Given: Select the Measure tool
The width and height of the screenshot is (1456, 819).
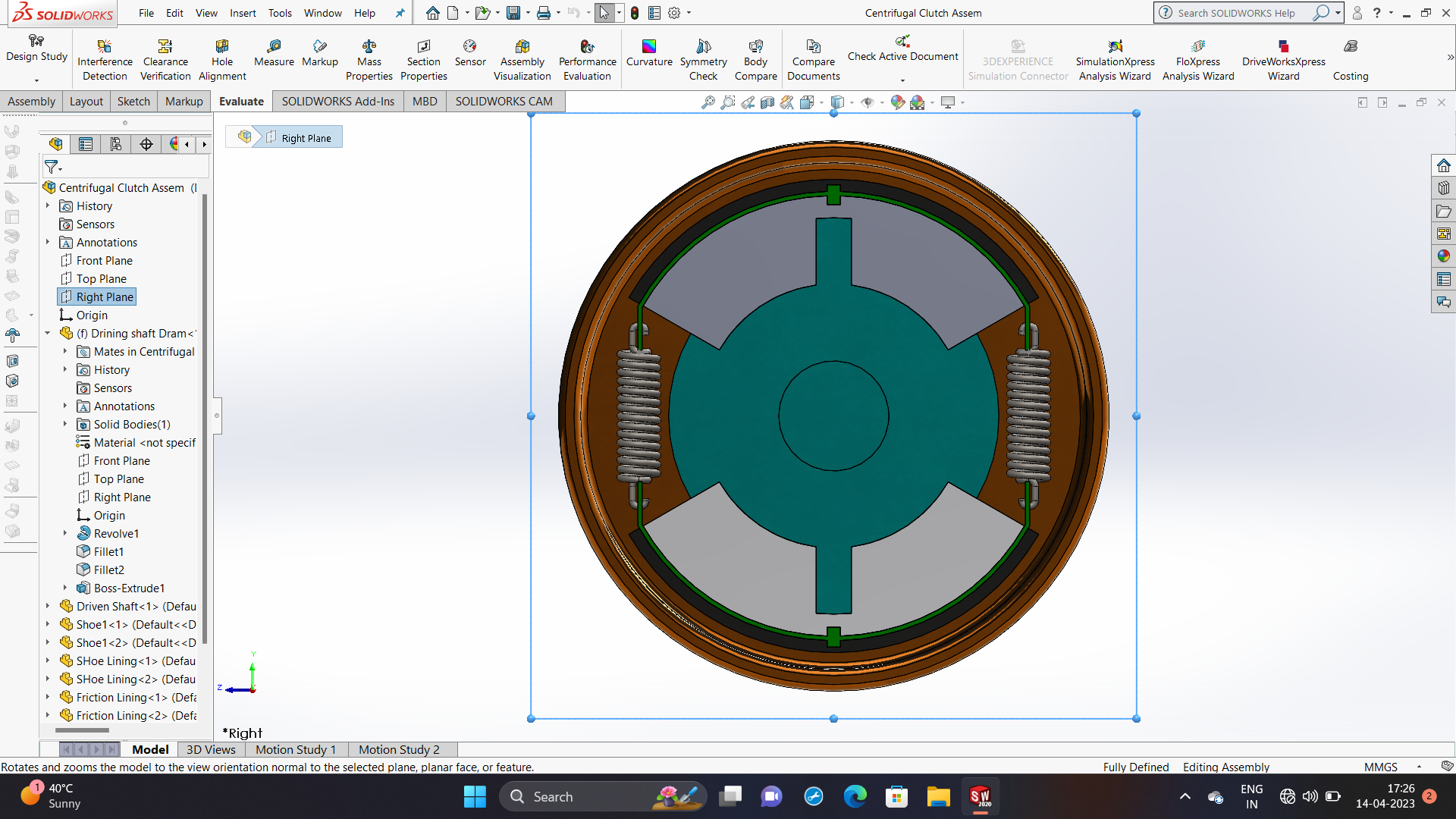Looking at the screenshot, I should 274,52.
